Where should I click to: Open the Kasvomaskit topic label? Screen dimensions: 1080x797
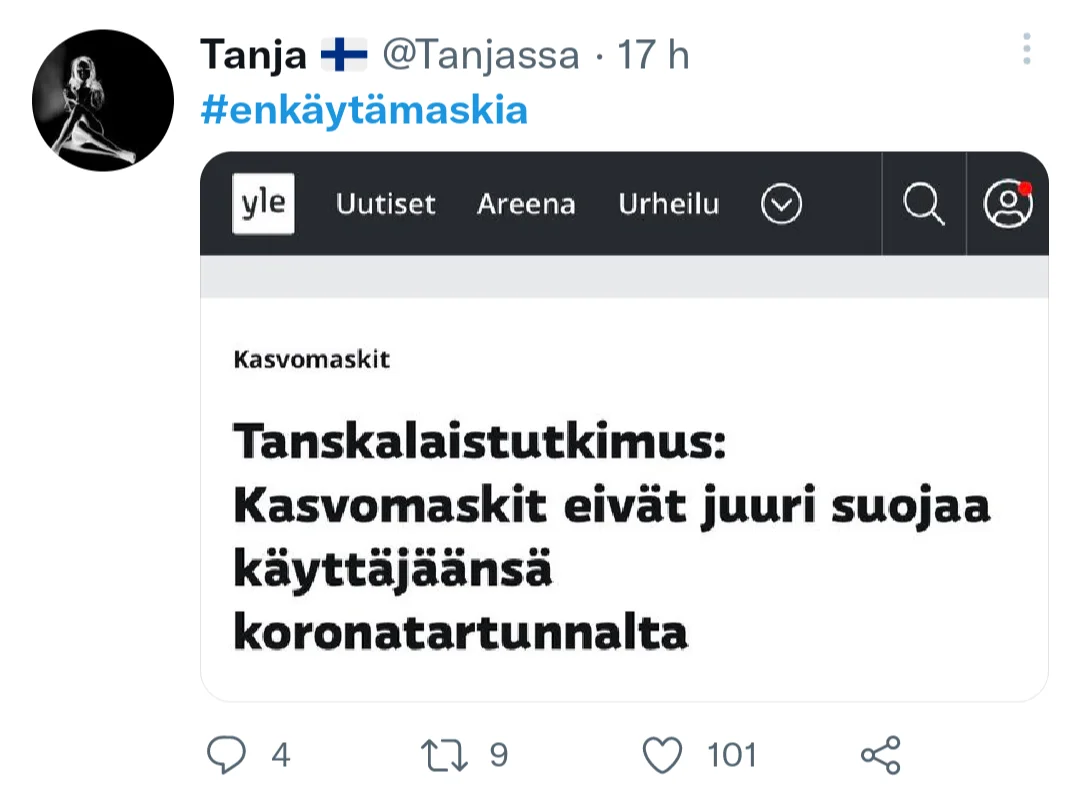point(311,359)
